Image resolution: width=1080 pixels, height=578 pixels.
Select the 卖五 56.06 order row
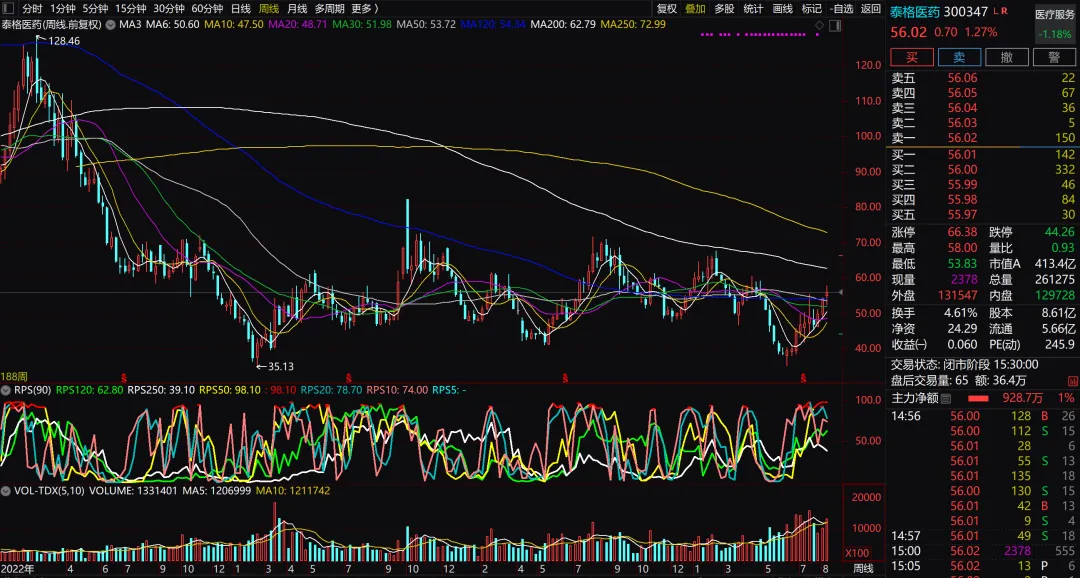click(x=983, y=78)
